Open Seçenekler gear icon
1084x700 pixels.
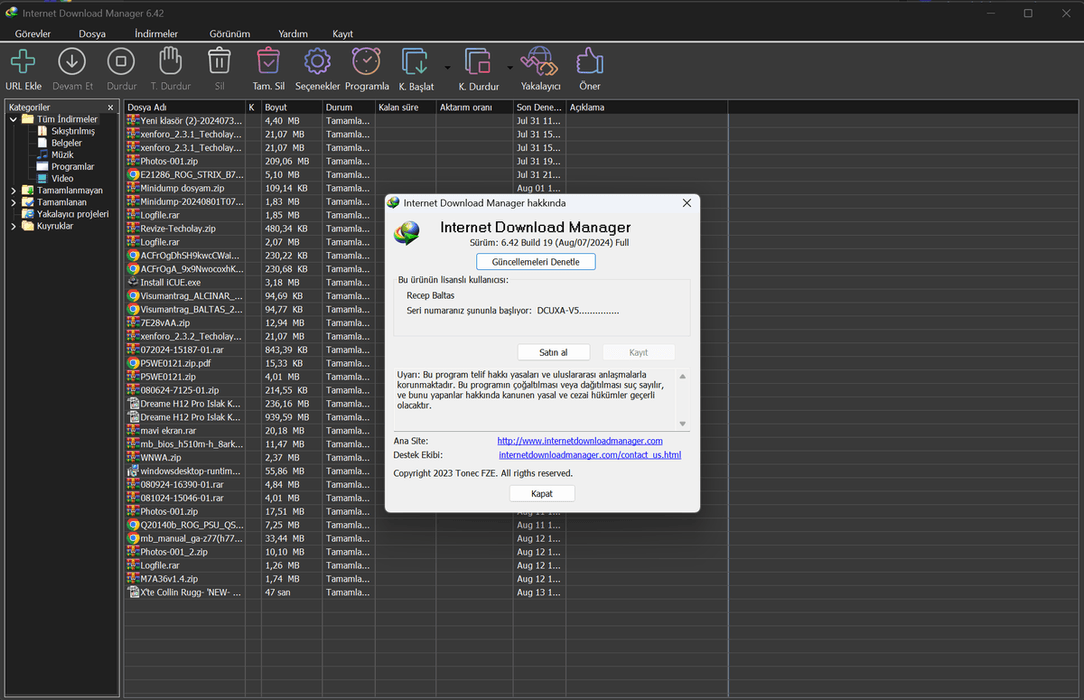point(317,62)
